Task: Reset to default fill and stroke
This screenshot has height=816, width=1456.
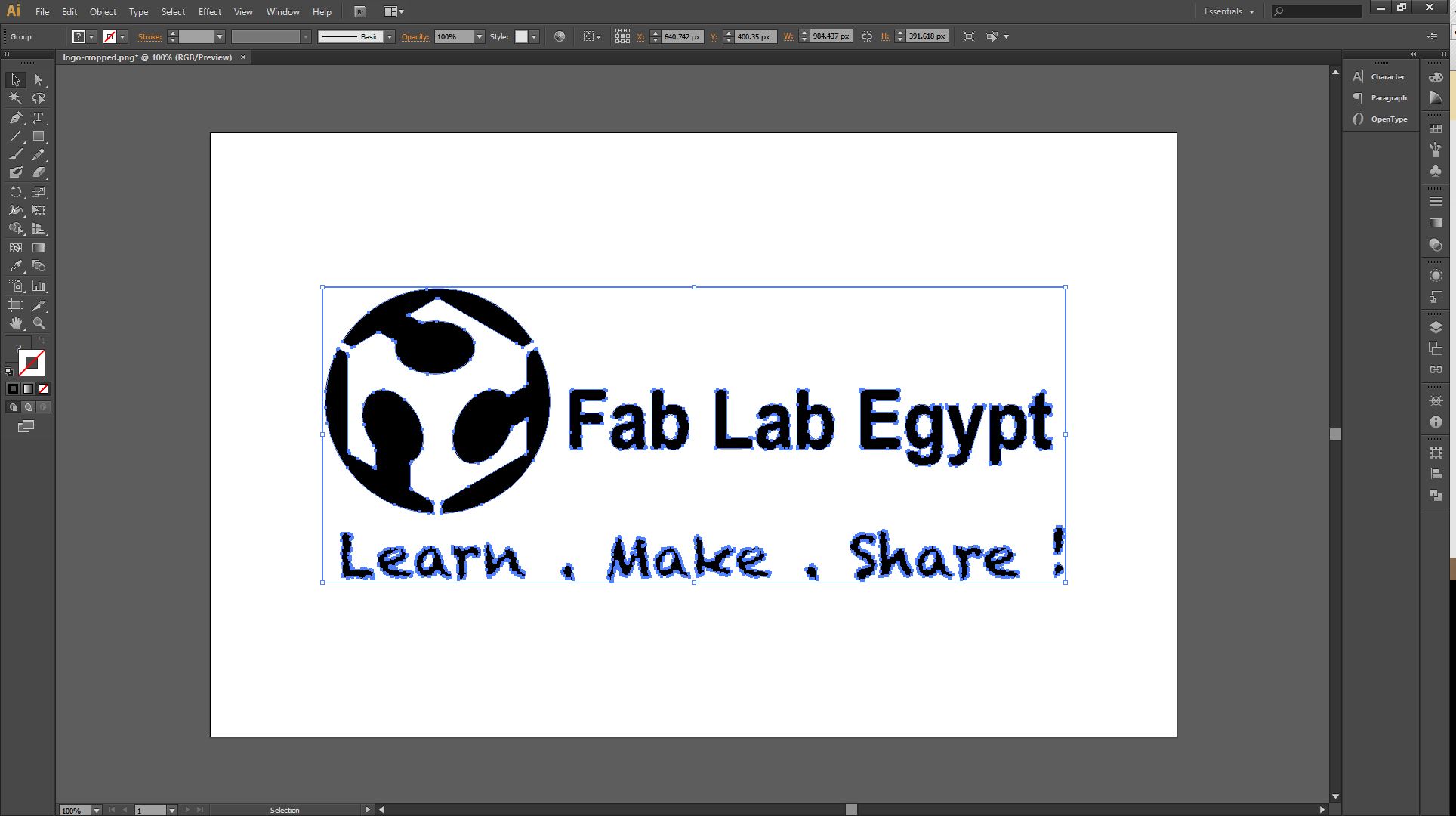Action: pyautogui.click(x=9, y=372)
